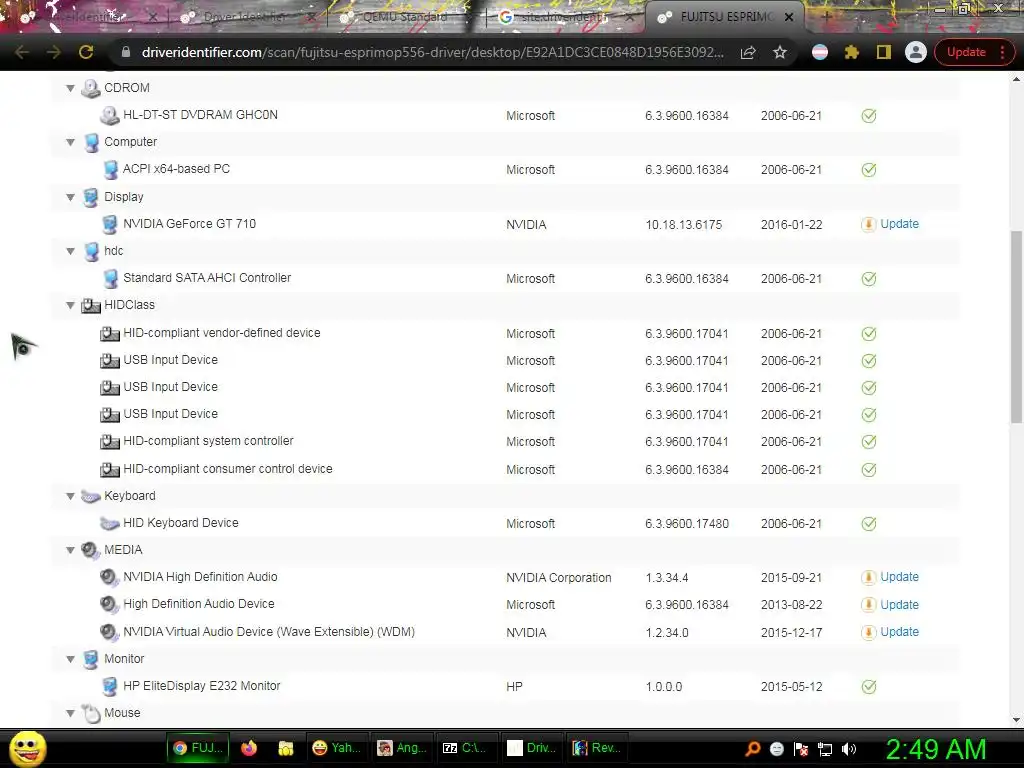Click green check icon for HID Keyboard Device
The width and height of the screenshot is (1024, 768).
tap(869, 524)
